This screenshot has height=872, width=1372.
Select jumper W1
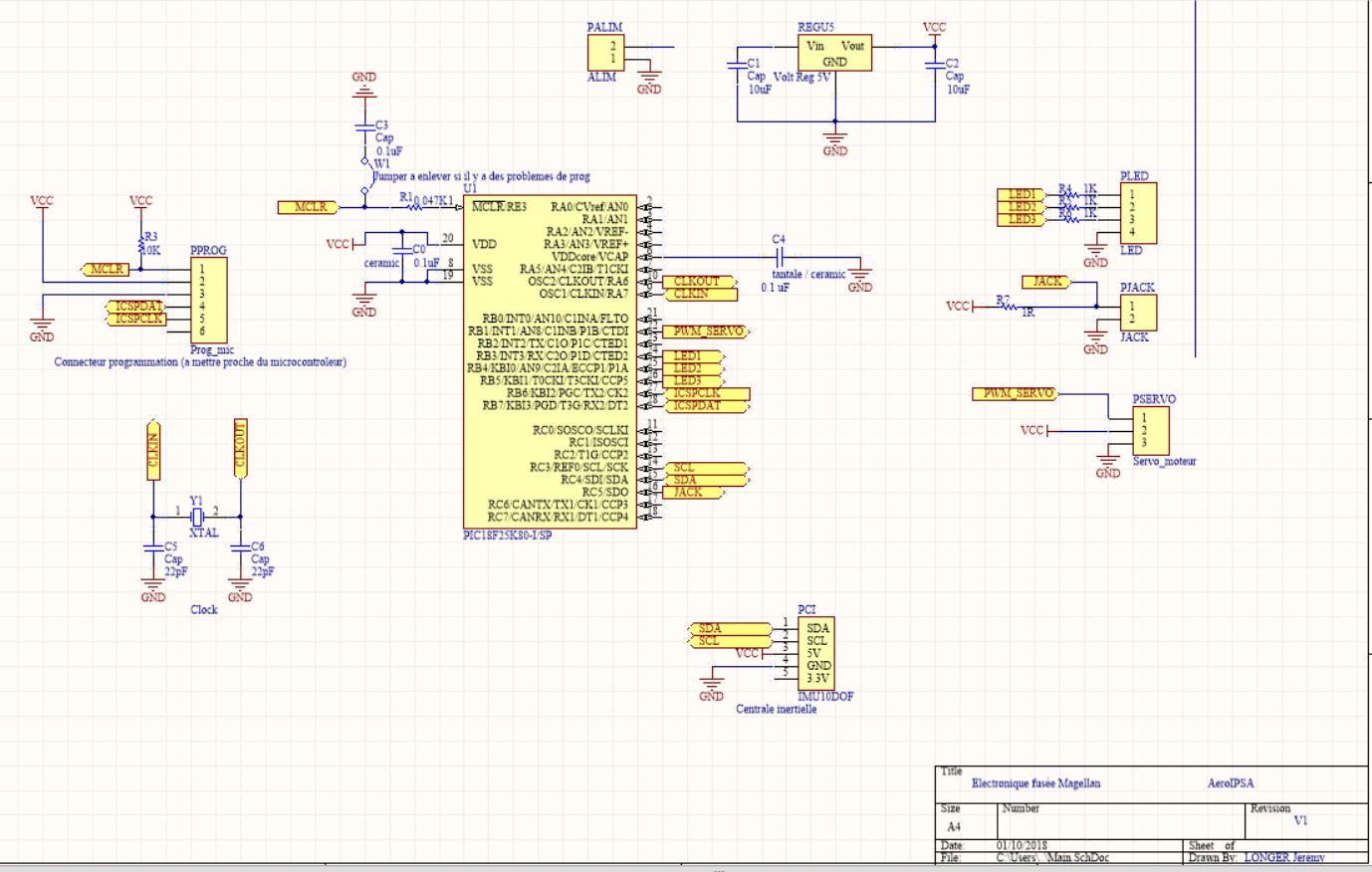364,175
